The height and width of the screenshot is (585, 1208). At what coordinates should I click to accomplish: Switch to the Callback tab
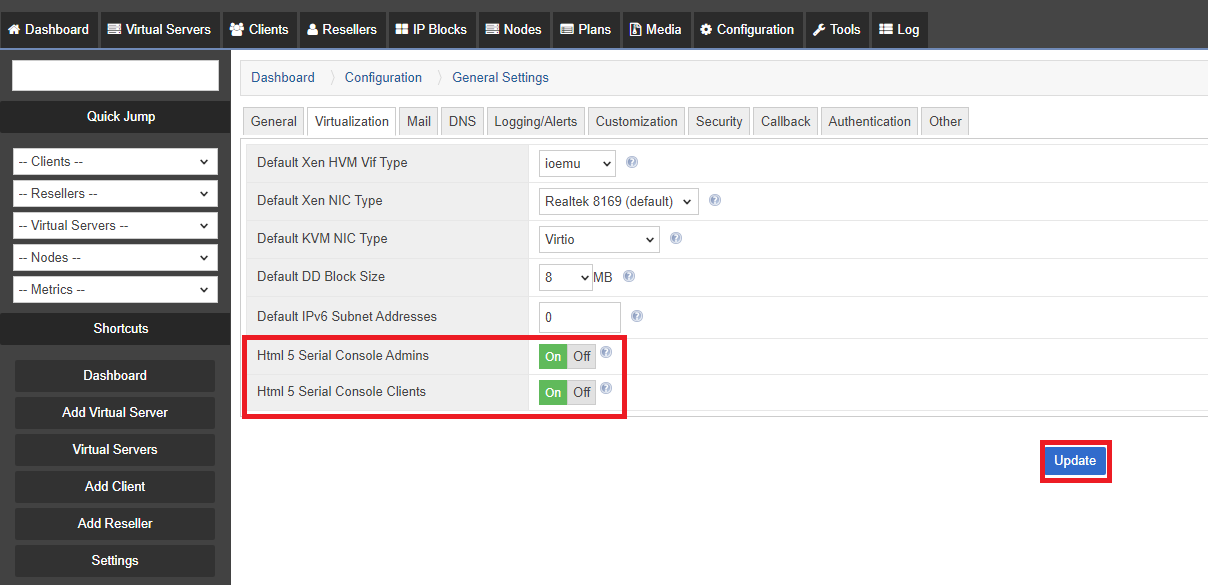tap(786, 121)
